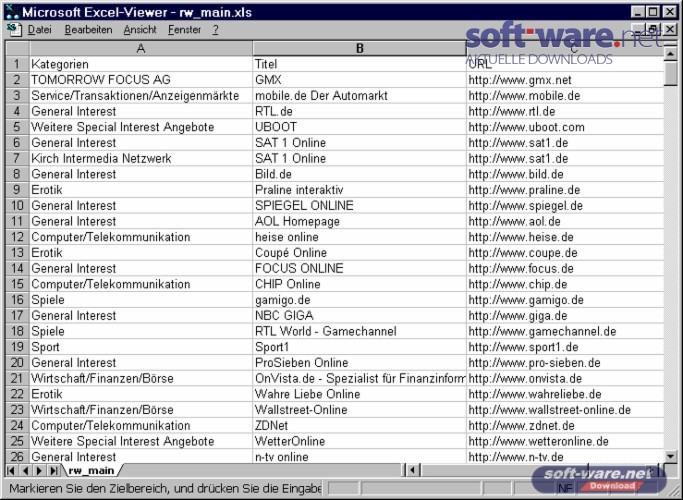Viewport: 683px width, 500px height.
Task: Select the Sport category cell in row 19
Action: (x=141, y=347)
